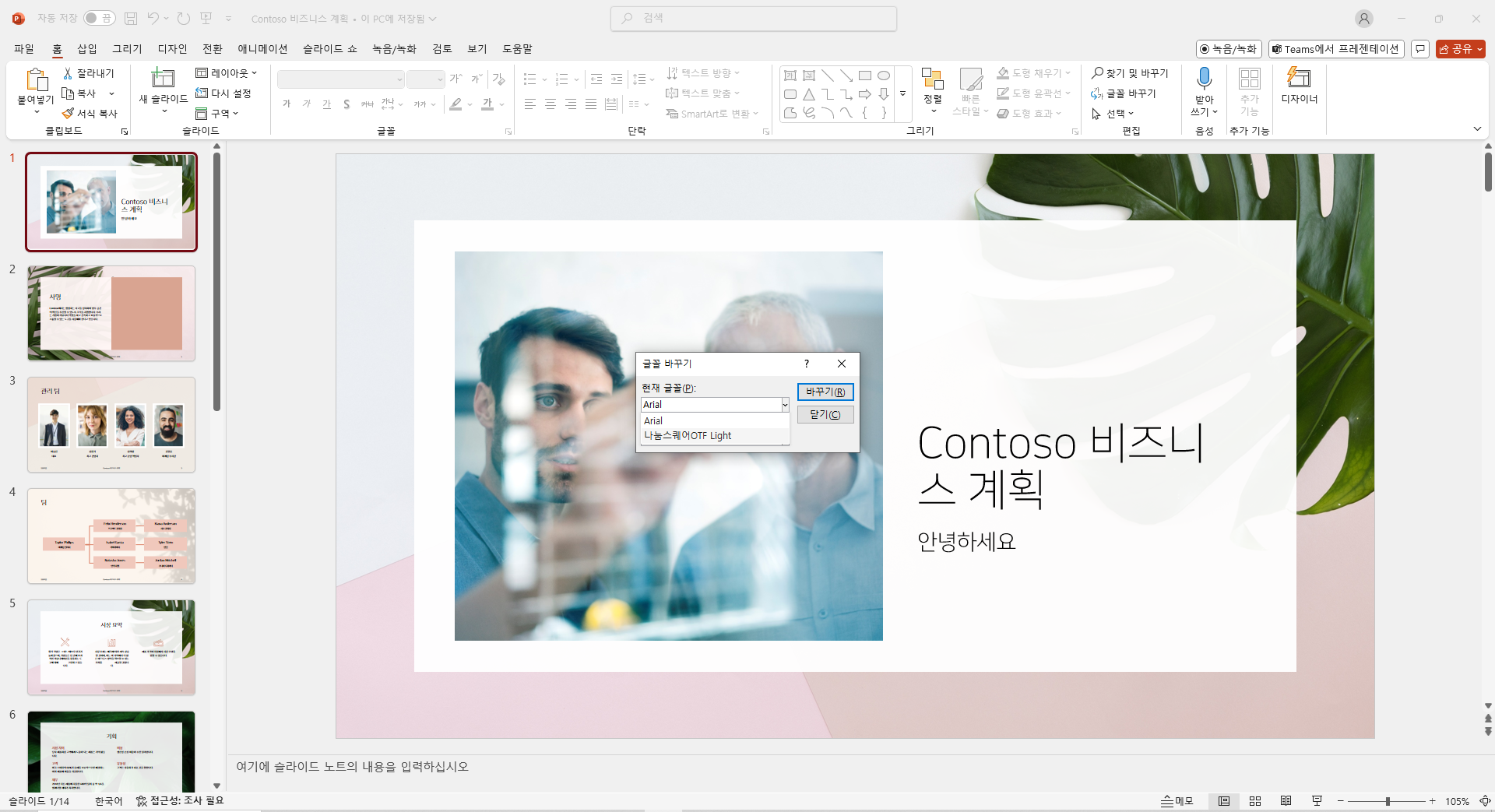Click Fit slide to window icon
This screenshot has width=1495, height=812.
(x=1485, y=801)
